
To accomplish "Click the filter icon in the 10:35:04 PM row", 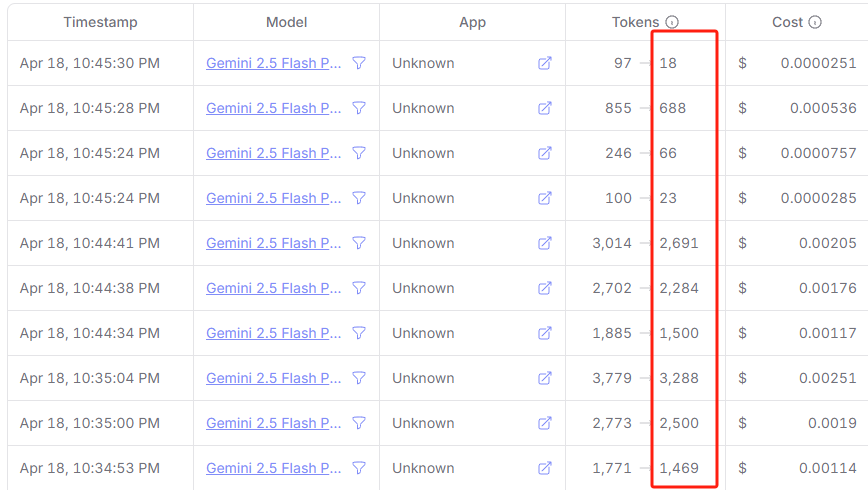I will coord(359,378).
